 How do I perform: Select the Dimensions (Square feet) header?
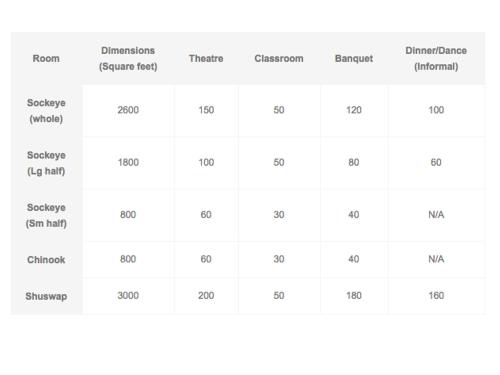pyautogui.click(x=128, y=59)
